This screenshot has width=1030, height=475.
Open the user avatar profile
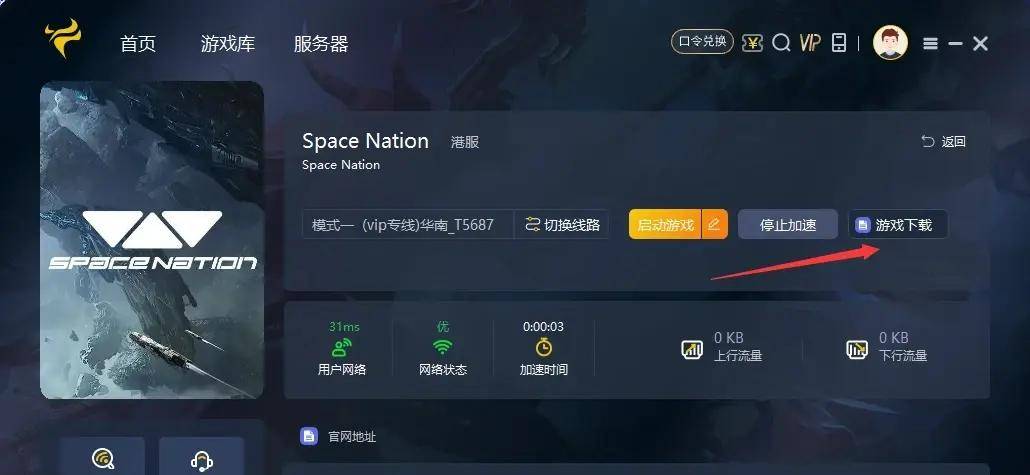click(890, 43)
